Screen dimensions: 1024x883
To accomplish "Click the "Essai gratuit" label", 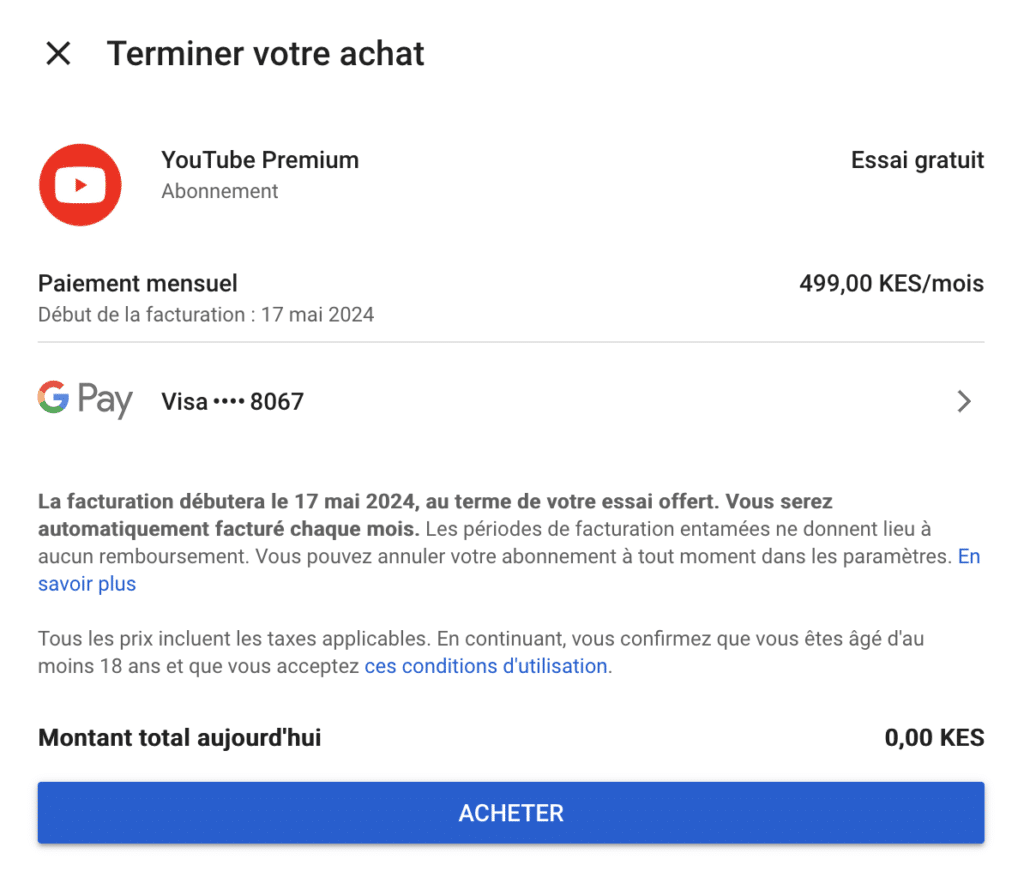I will (x=917, y=160).
